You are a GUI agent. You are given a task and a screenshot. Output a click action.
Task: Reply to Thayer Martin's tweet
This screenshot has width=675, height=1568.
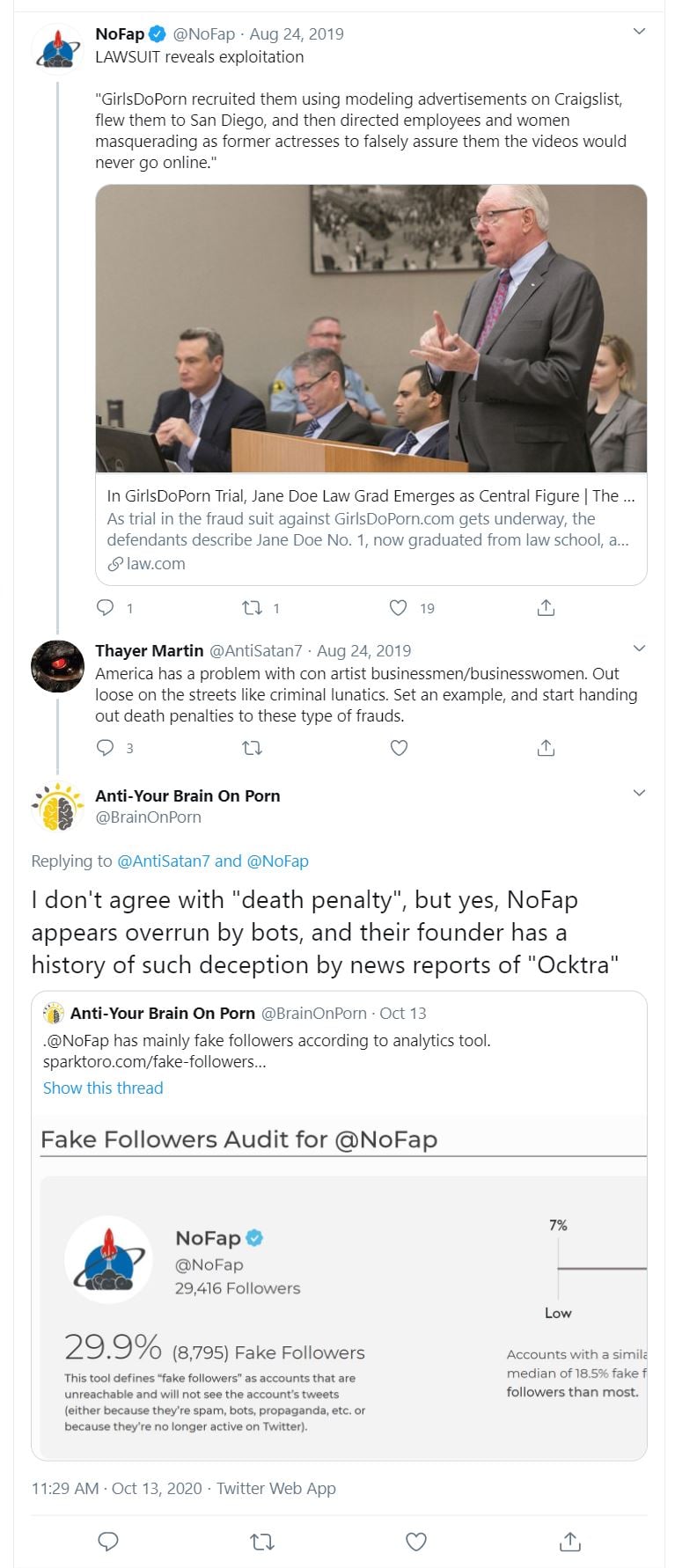[106, 748]
